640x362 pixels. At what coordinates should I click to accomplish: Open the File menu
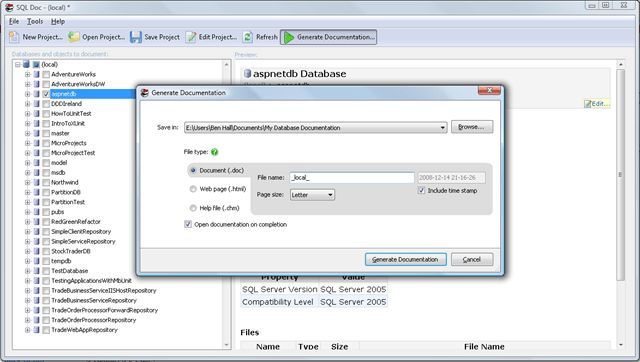pyautogui.click(x=14, y=21)
